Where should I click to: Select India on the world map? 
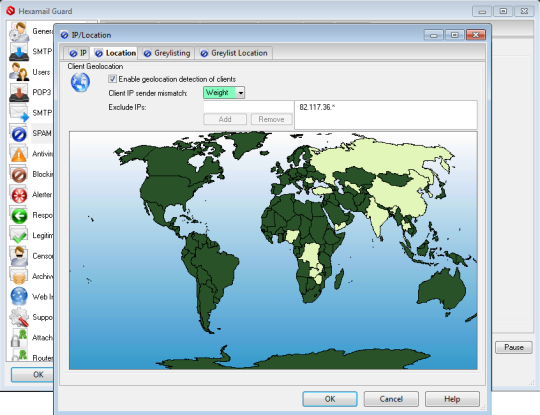tap(378, 217)
